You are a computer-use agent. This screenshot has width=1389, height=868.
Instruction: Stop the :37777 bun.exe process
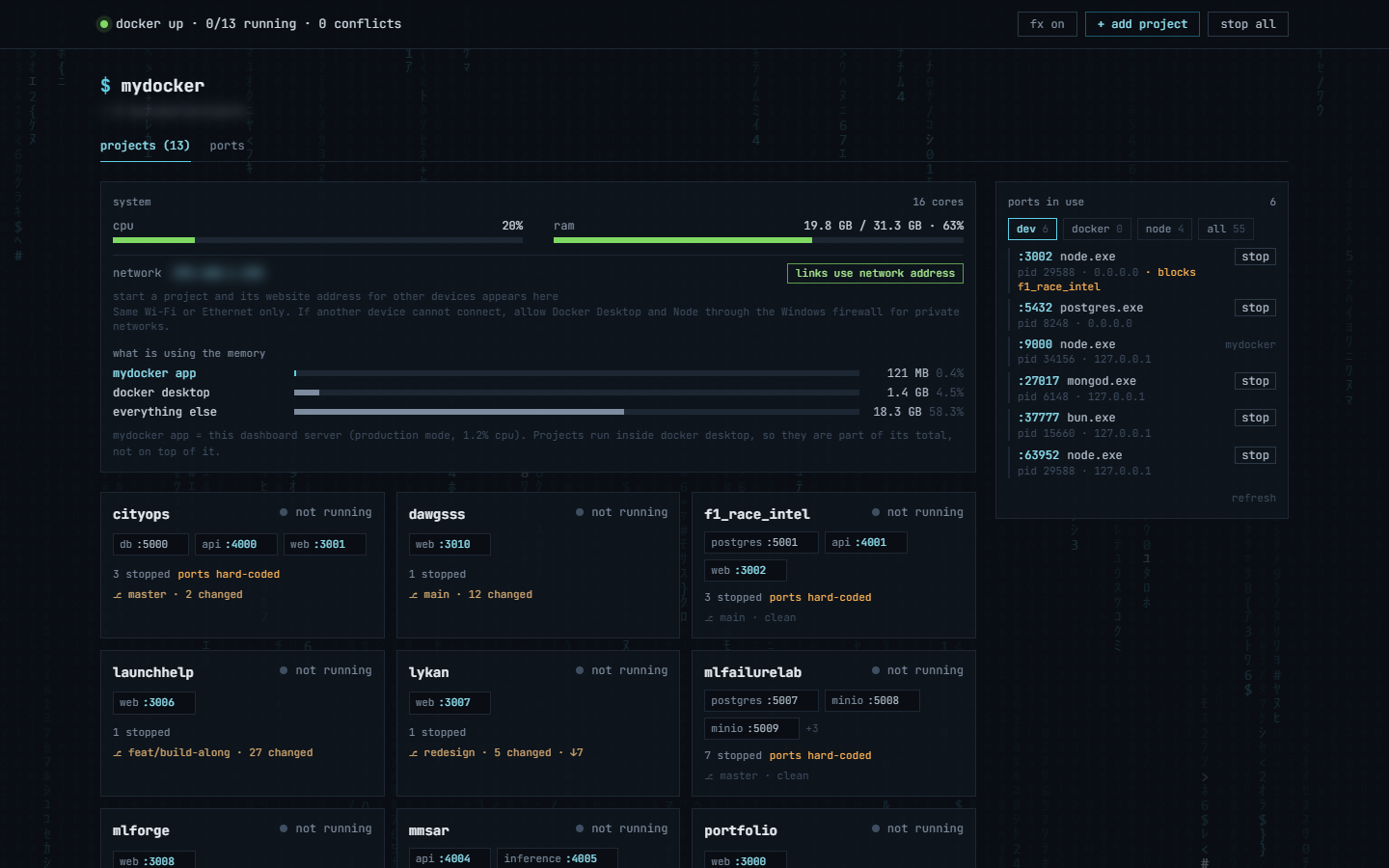tap(1255, 418)
